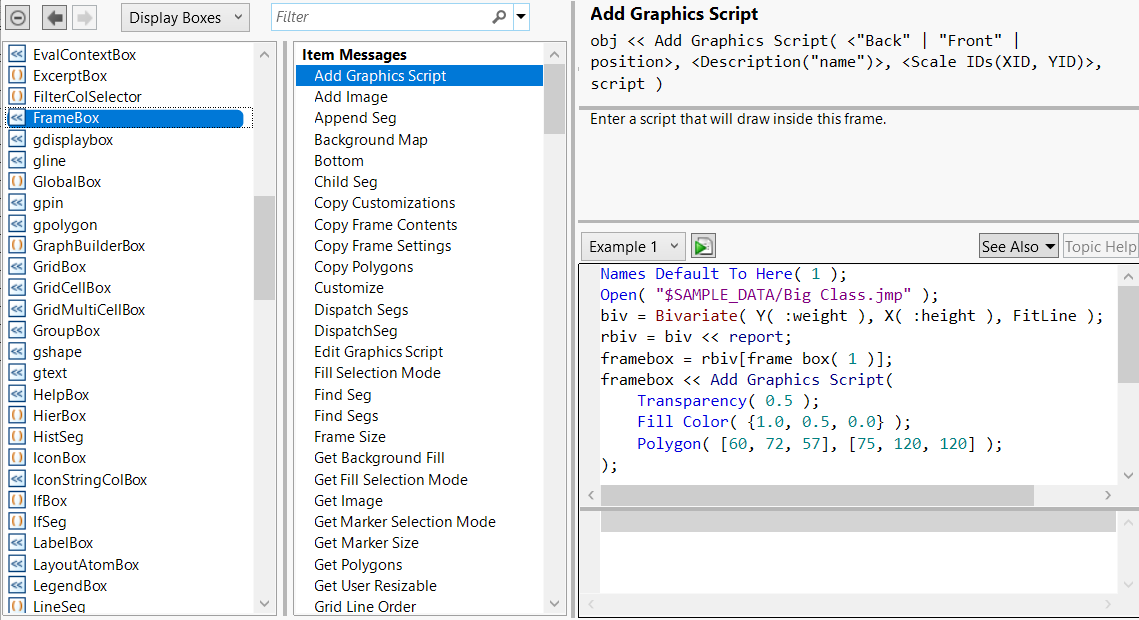Select Edit Graphics Script from the message list
This screenshot has height=620, width=1139.
click(379, 351)
